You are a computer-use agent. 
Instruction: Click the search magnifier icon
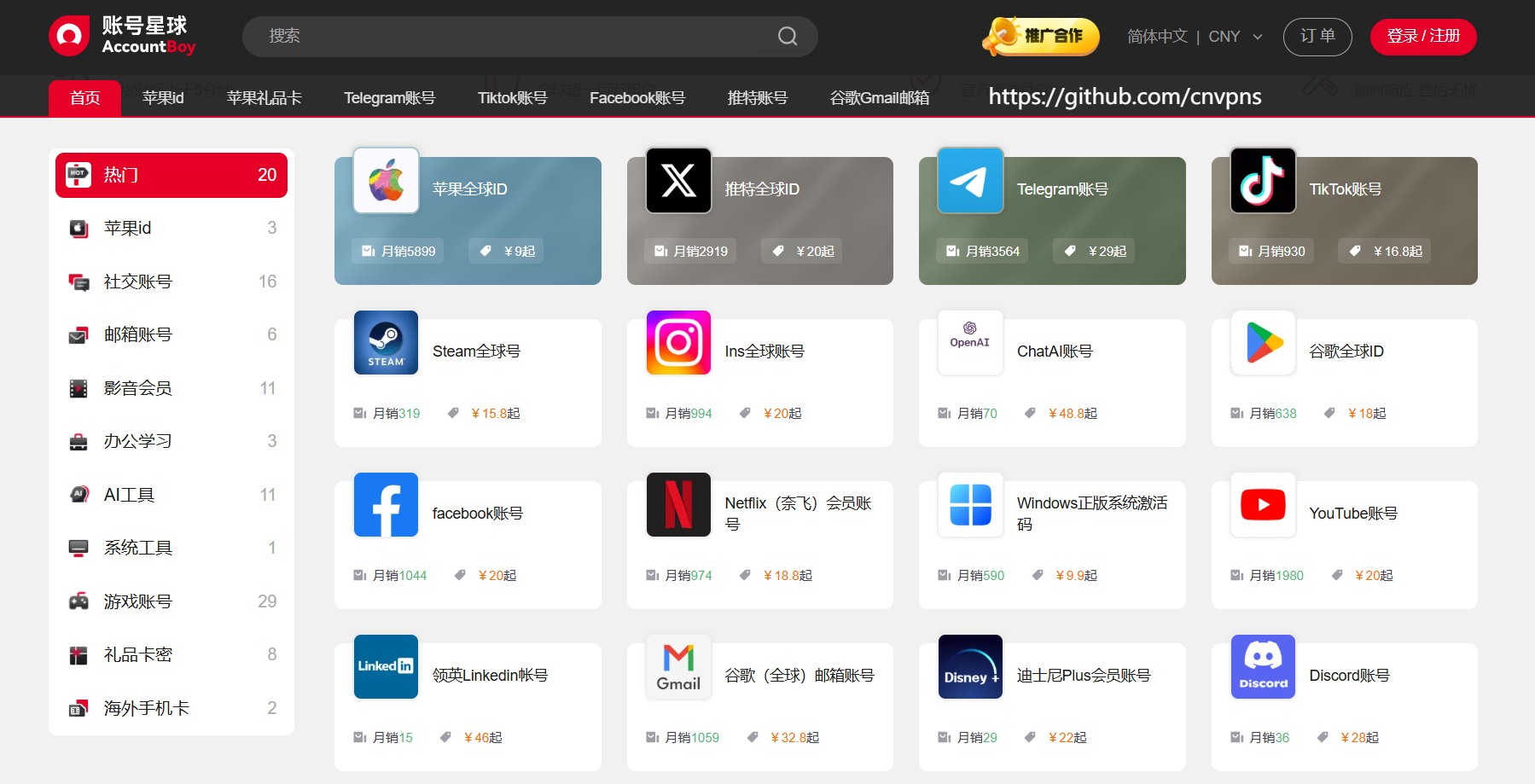[788, 36]
